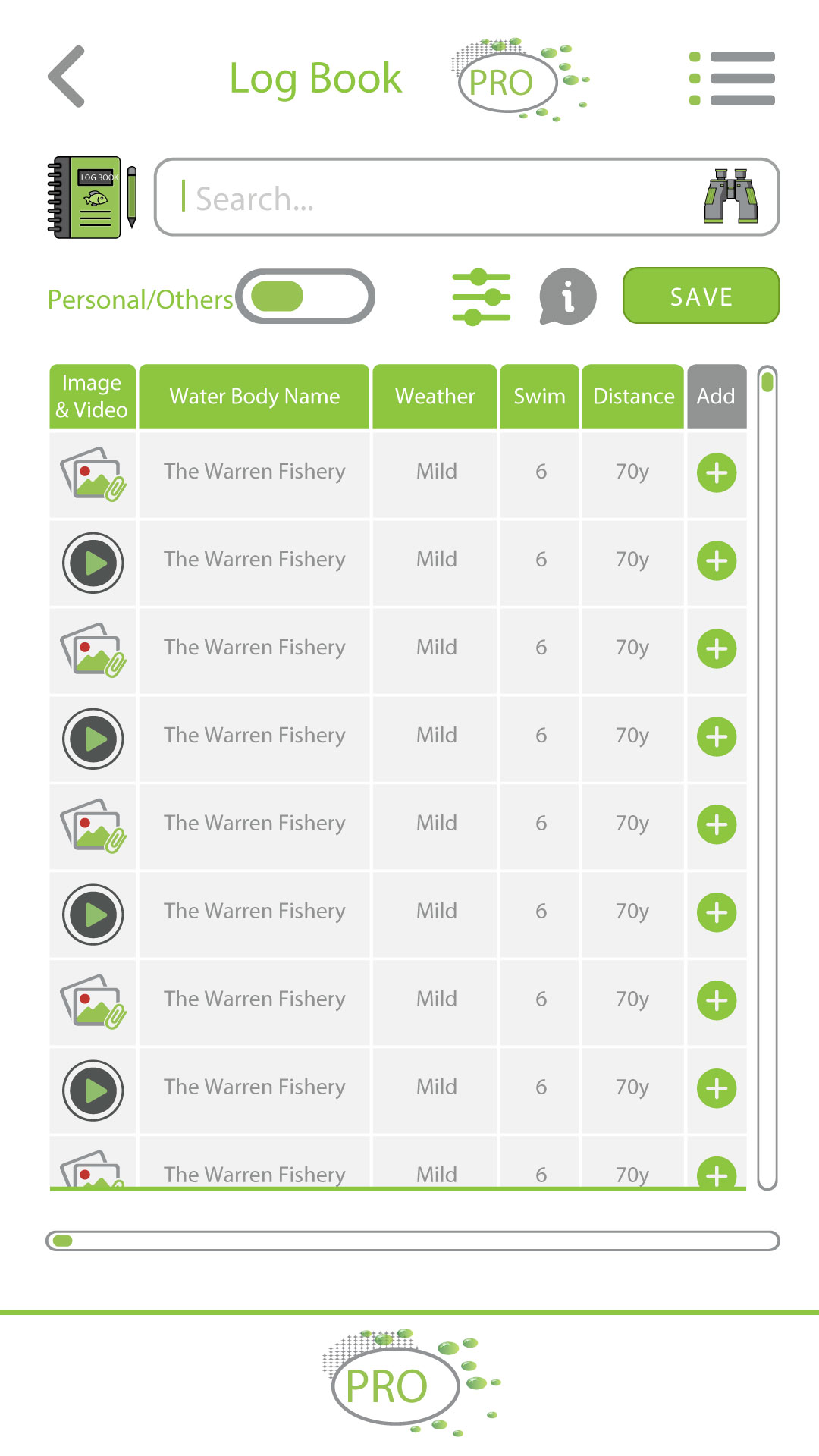The height and width of the screenshot is (1456, 819).
Task: Add entry using first row plus button
Action: click(717, 473)
